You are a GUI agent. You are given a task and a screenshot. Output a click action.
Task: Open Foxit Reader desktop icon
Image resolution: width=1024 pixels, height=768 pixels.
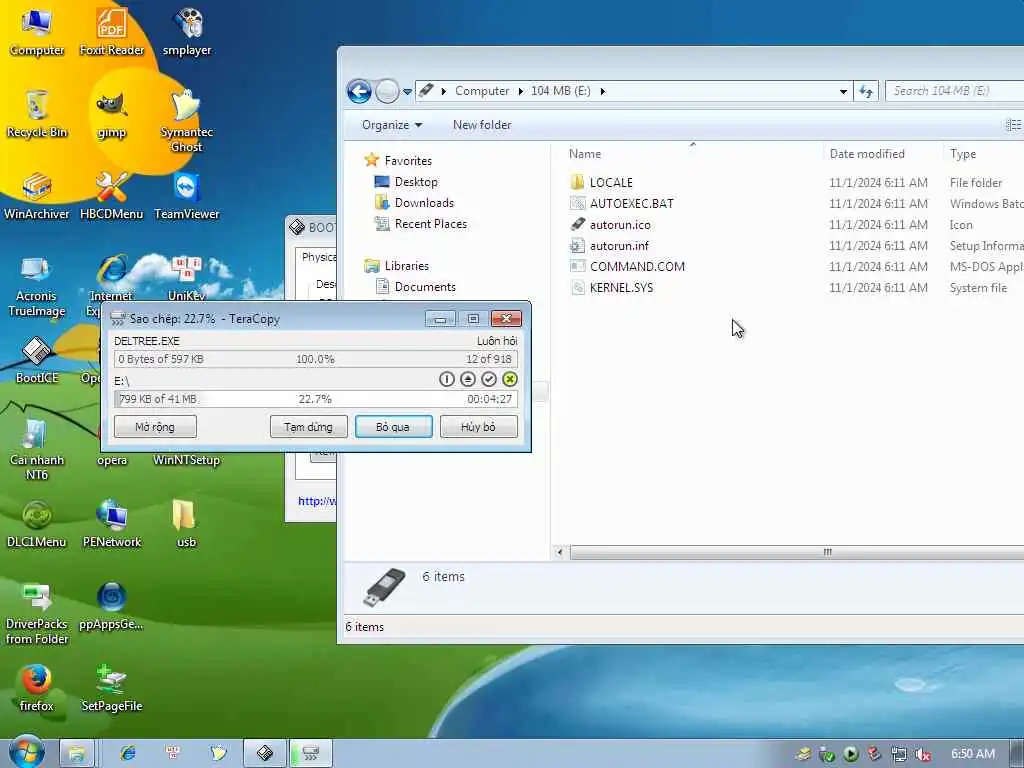(x=112, y=31)
